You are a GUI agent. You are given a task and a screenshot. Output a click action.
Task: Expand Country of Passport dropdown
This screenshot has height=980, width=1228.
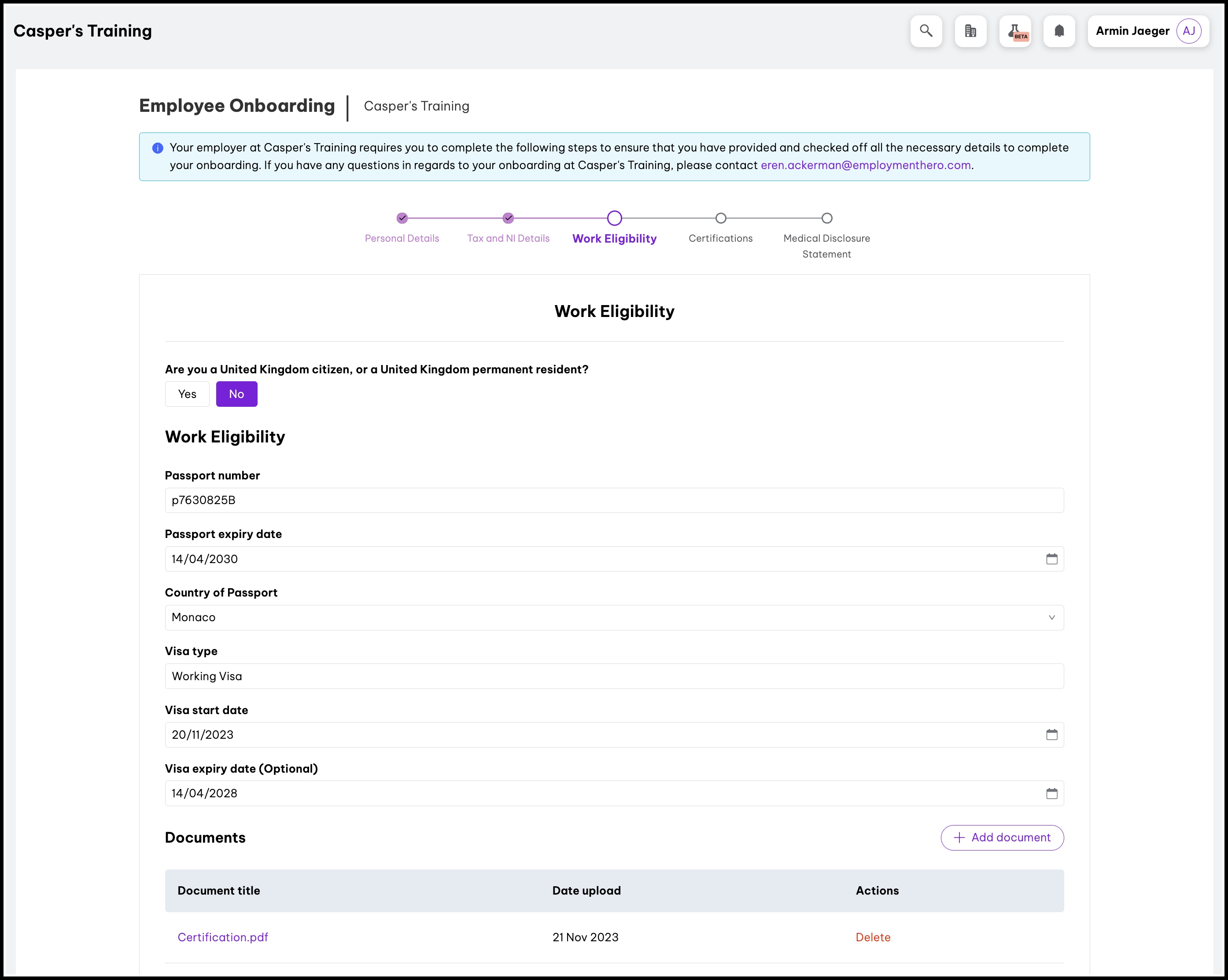tap(614, 617)
